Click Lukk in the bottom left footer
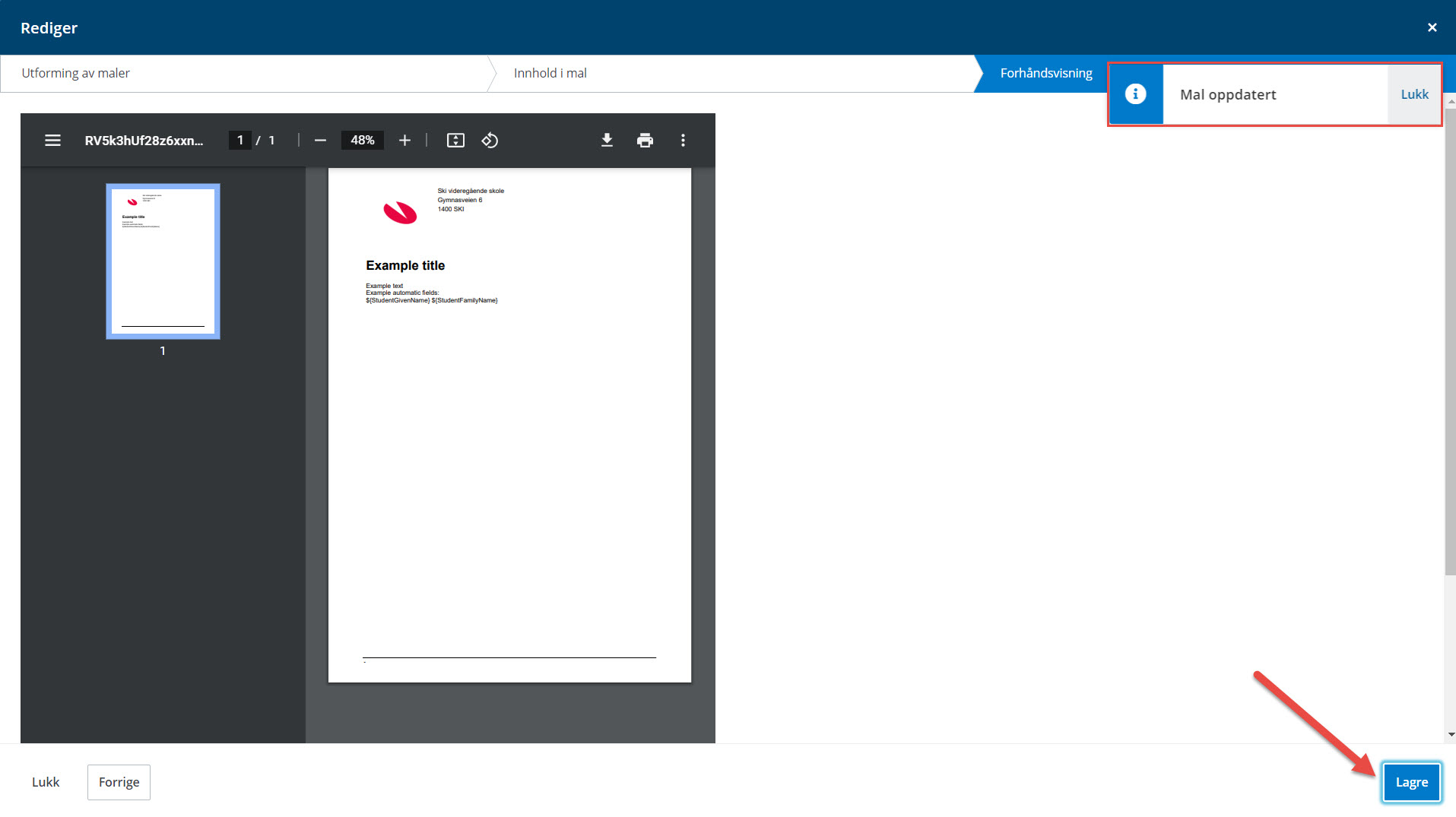The width and height of the screenshot is (1456, 817). 46,782
